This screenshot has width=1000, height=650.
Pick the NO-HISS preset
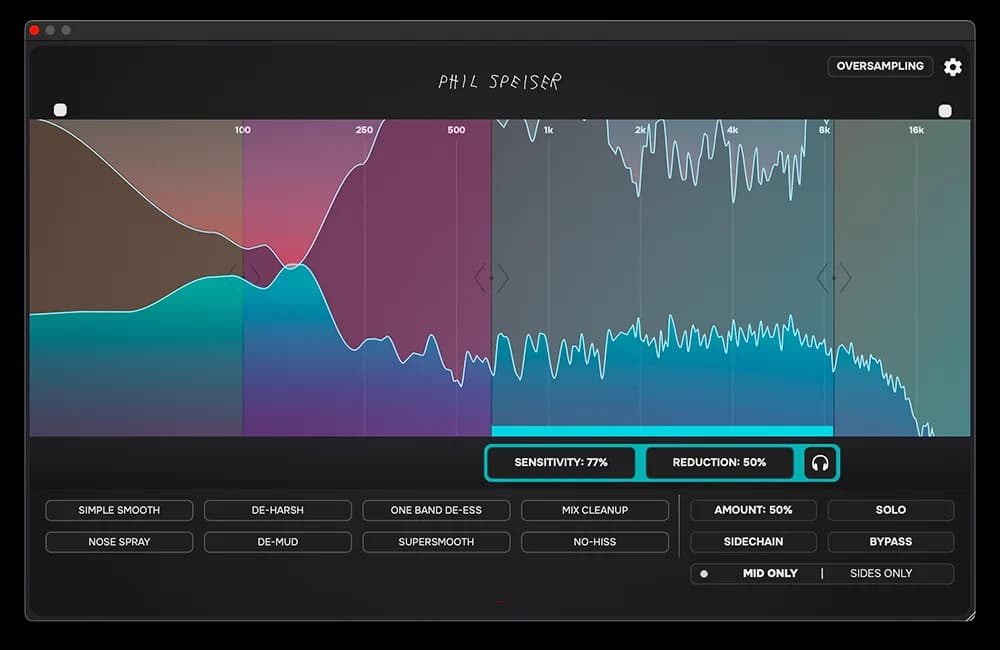click(x=595, y=542)
